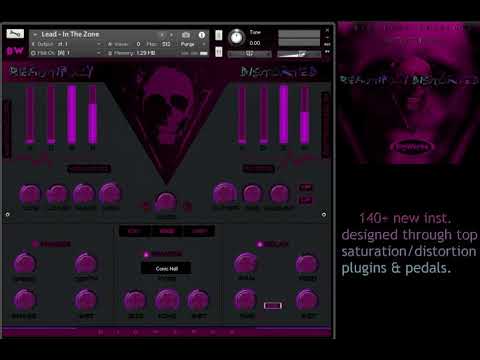Screen dimensions: 480x360
Task: Click the small icon left of the center knob
Action: tap(146, 206)
